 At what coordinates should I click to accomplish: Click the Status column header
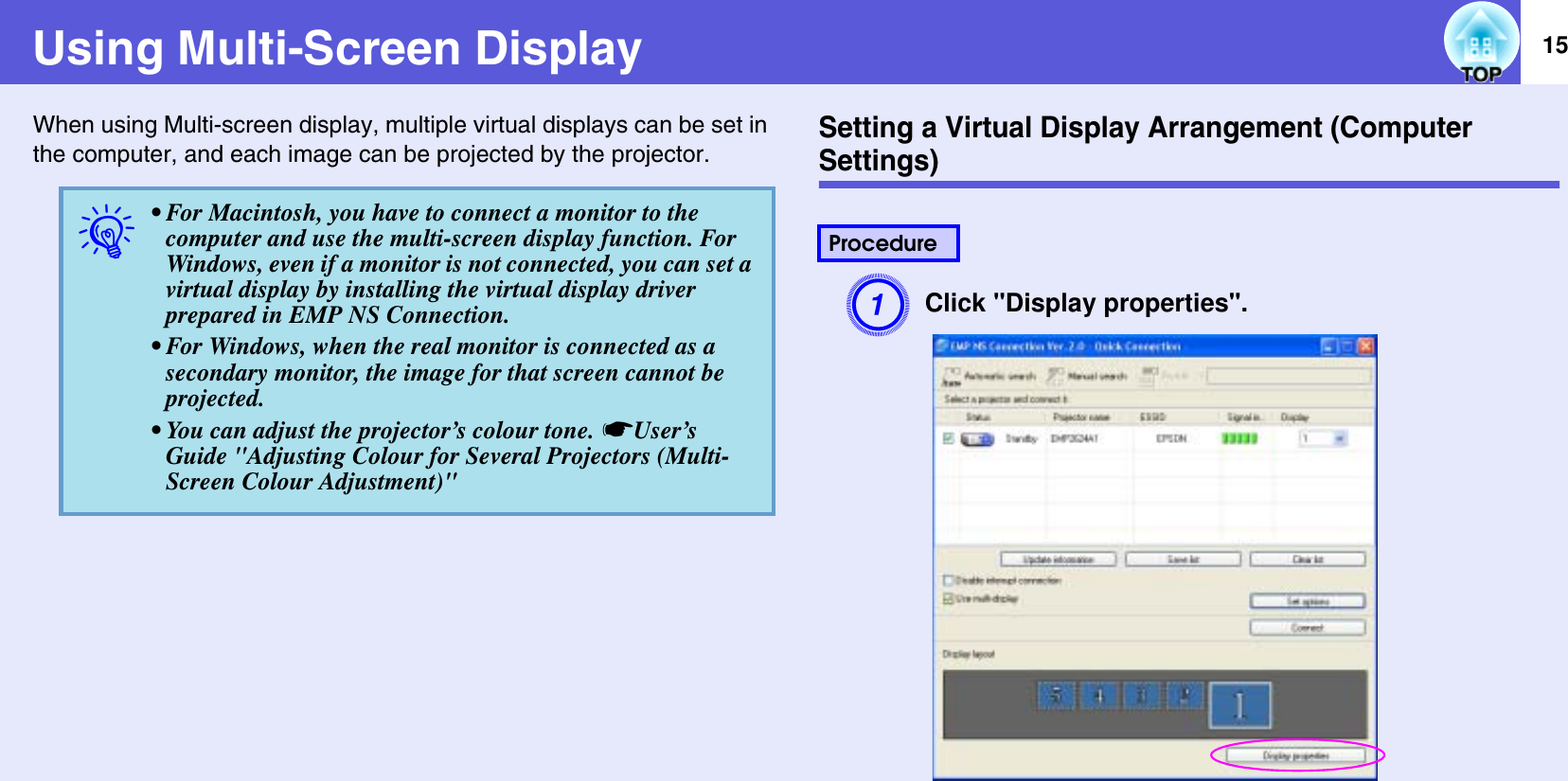(x=978, y=417)
